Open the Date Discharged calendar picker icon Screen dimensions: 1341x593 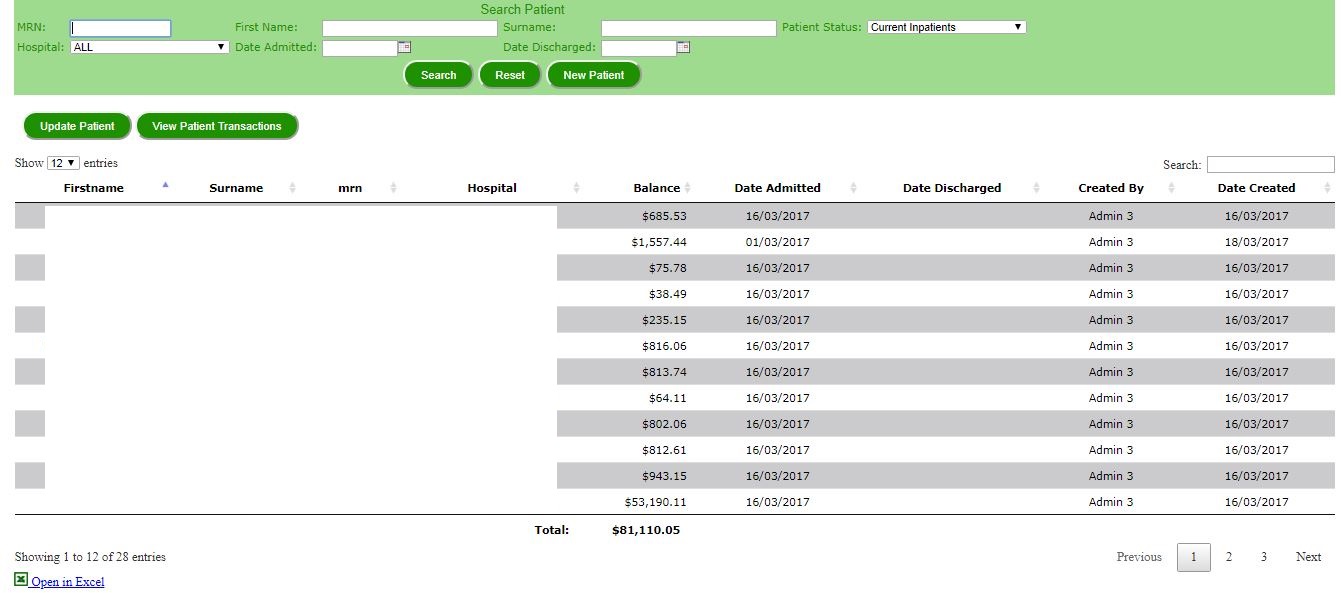[x=683, y=47]
